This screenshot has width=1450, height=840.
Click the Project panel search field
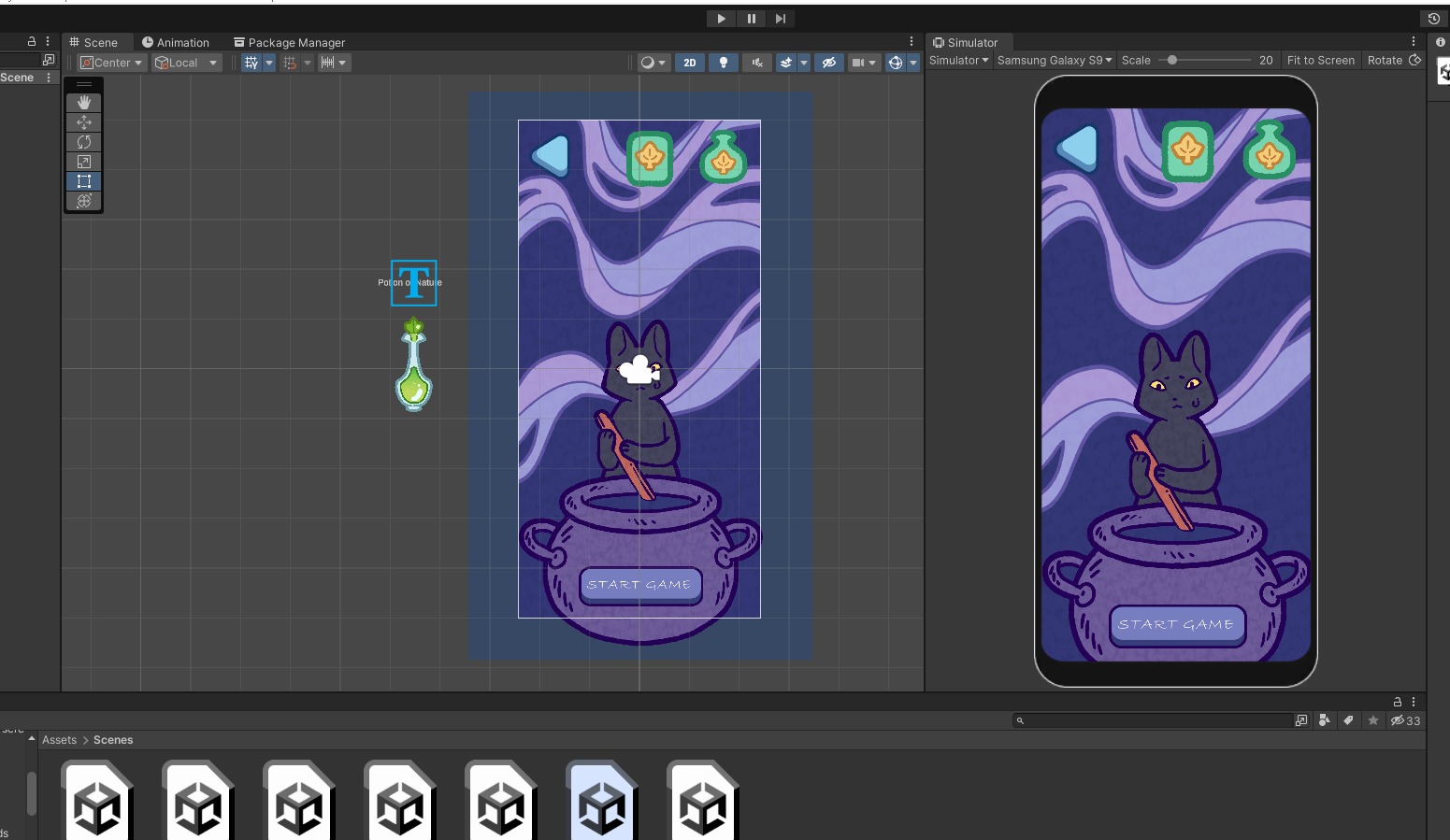tap(1152, 720)
